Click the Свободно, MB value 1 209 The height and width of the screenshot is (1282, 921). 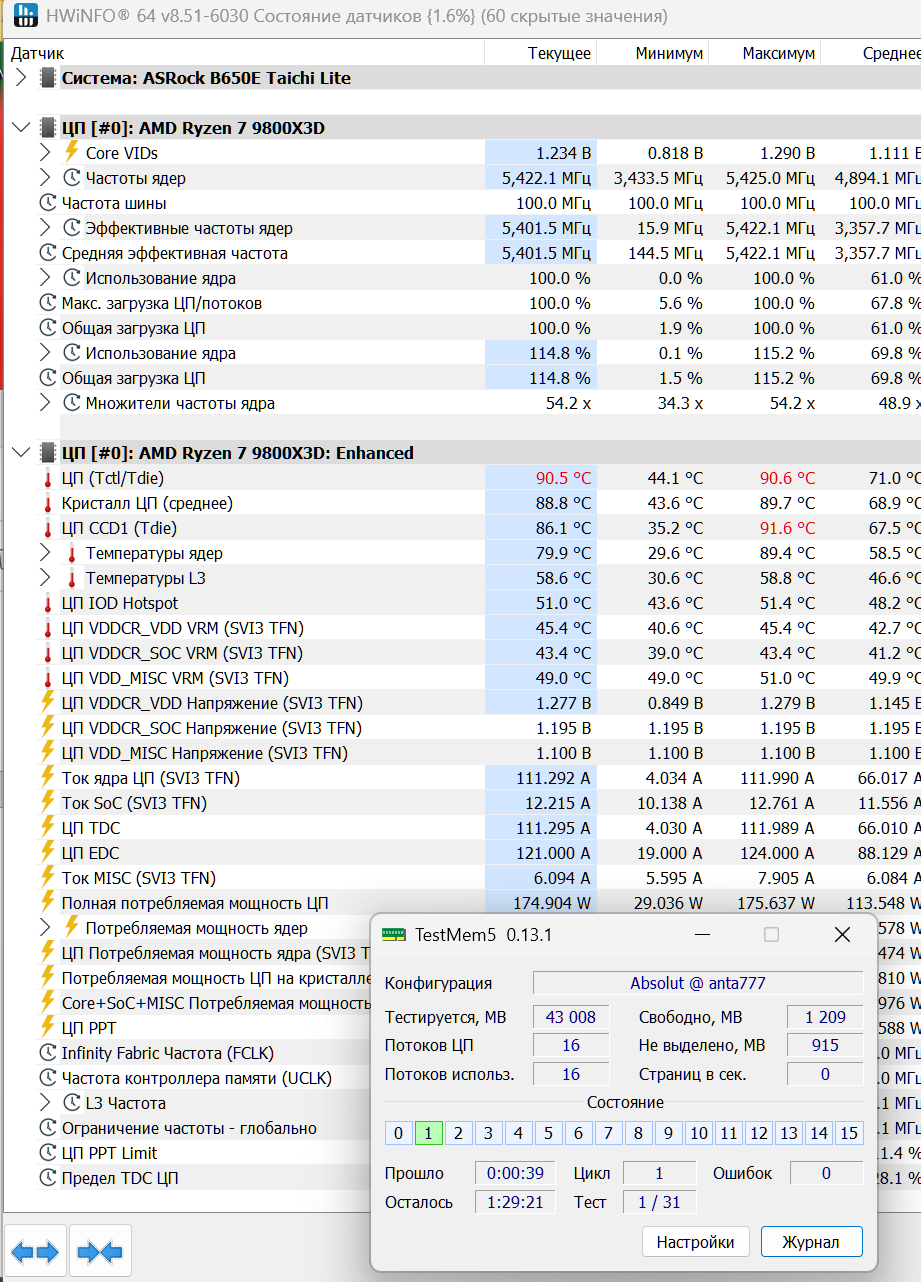tap(825, 1017)
